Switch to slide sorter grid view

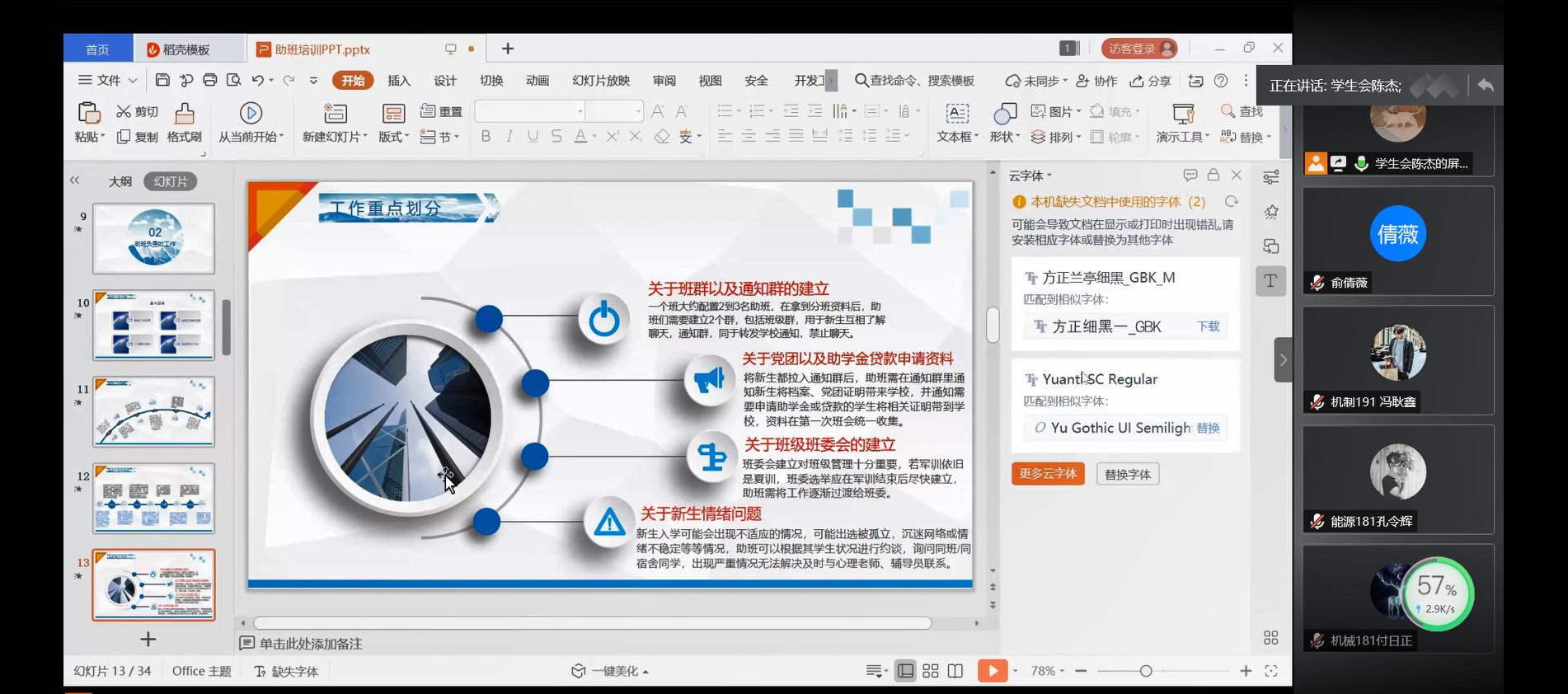(931, 671)
